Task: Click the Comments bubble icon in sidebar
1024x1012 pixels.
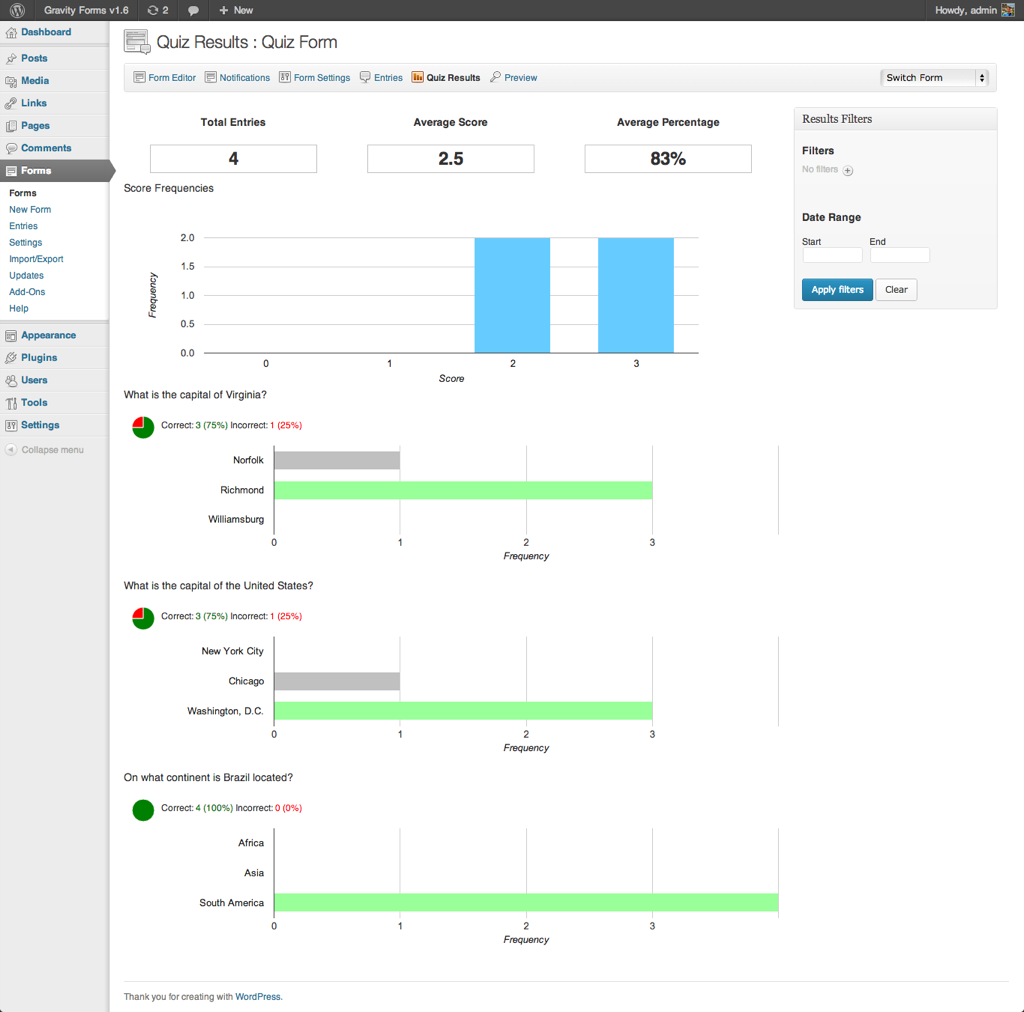Action: point(11,148)
